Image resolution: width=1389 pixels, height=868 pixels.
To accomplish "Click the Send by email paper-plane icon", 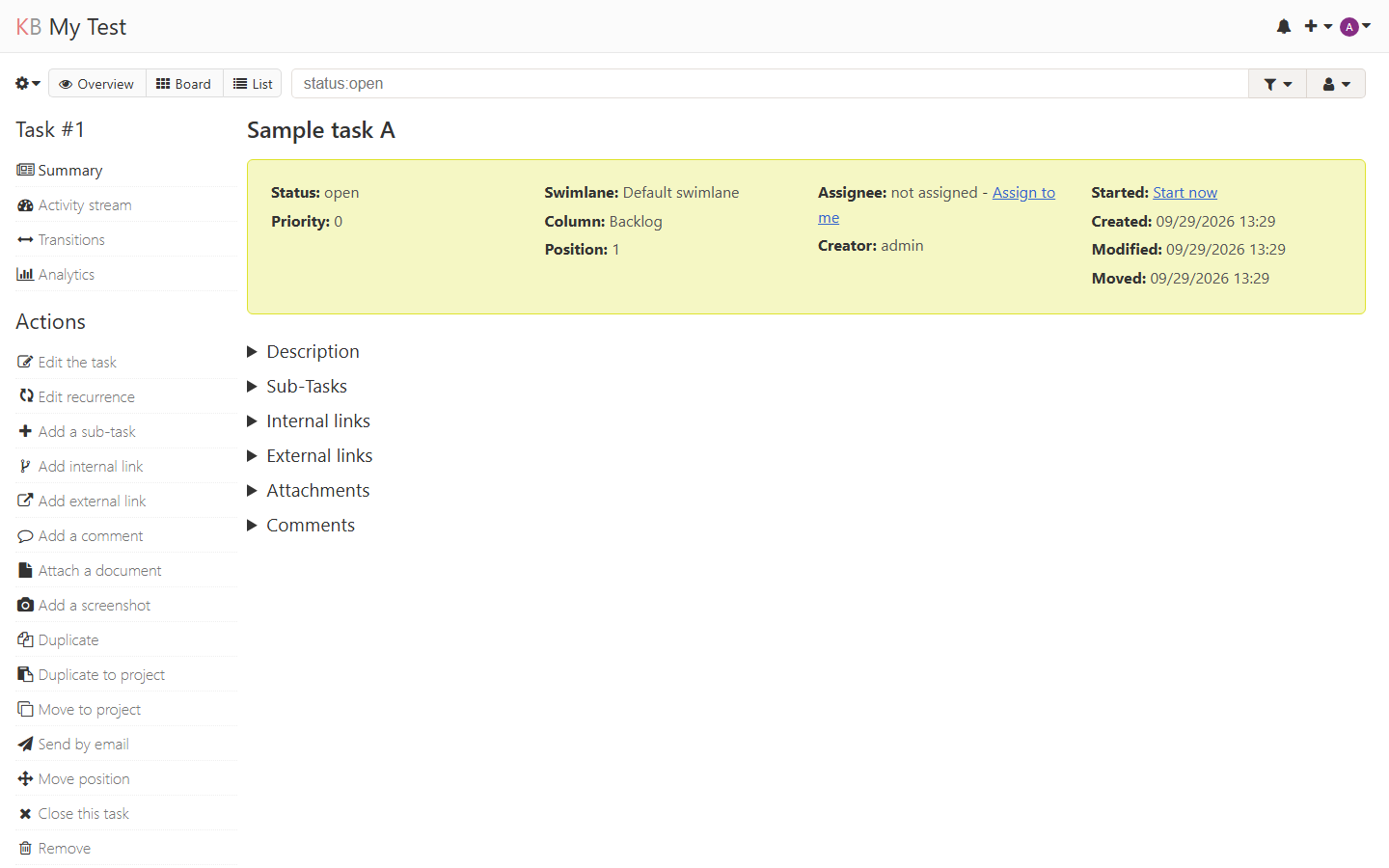I will (x=25, y=745).
